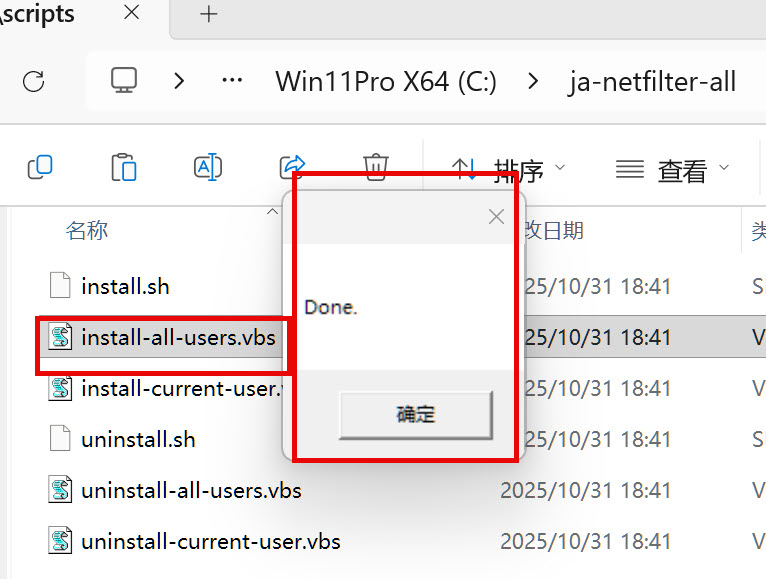This screenshot has height=579, width=766.
Task: Close the Done message dialog
Action: coord(496,216)
